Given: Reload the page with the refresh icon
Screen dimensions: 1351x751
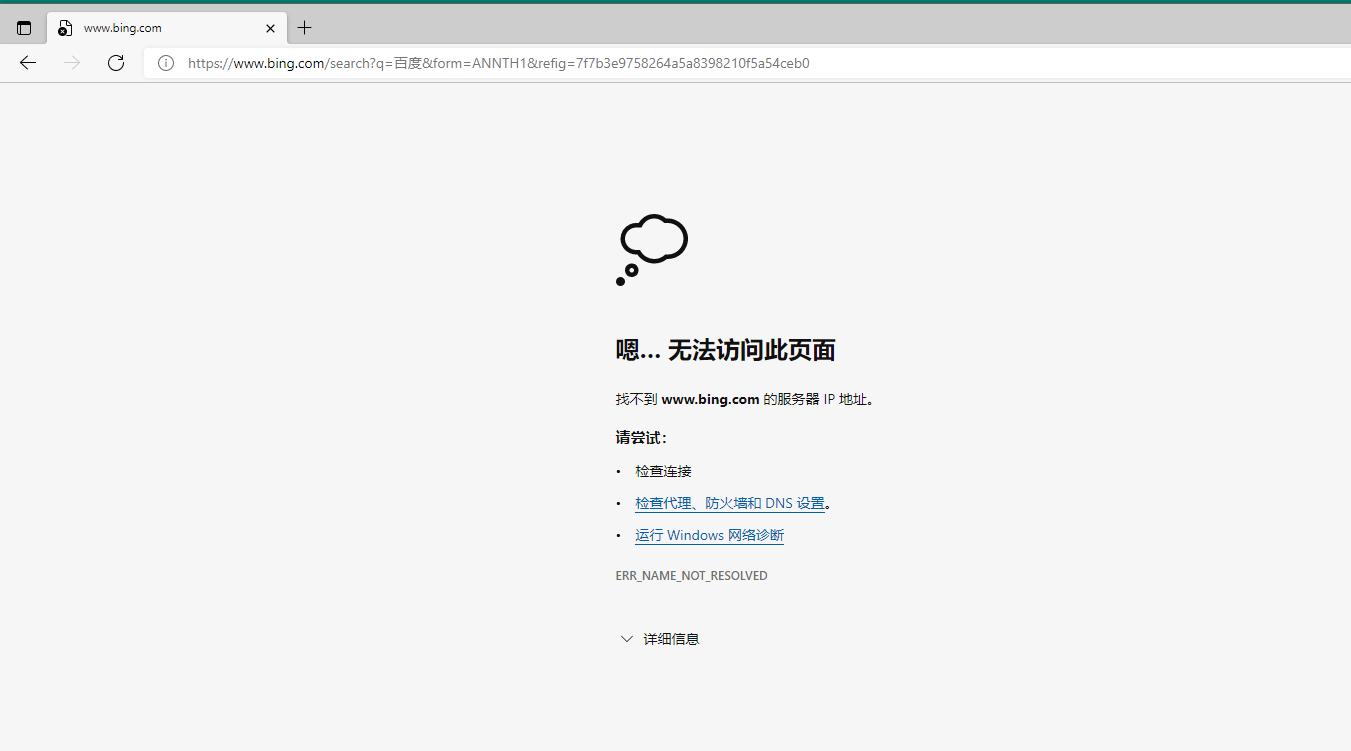Looking at the screenshot, I should [x=115, y=62].
